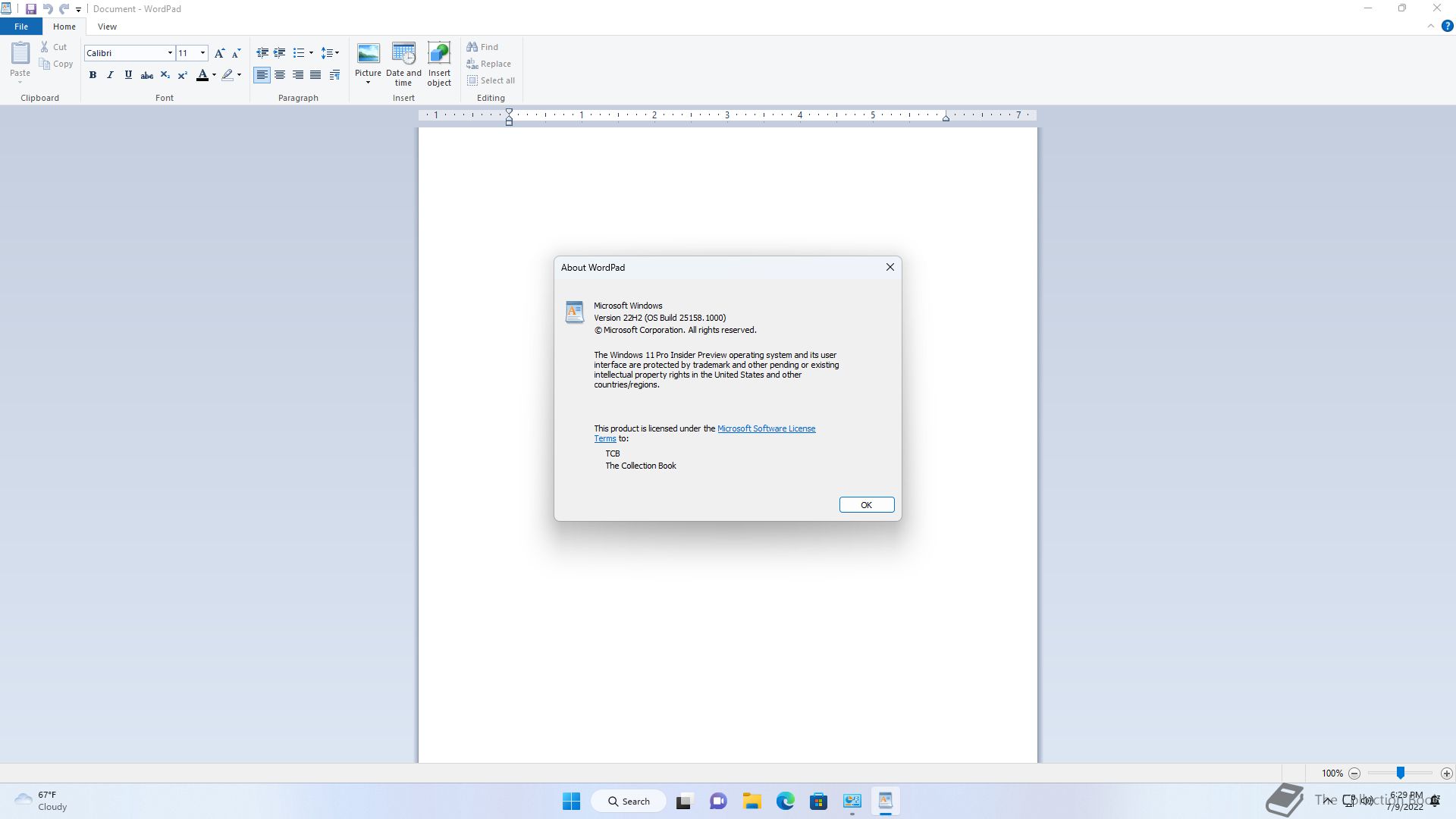The image size is (1456, 819).
Task: Click OK in About WordPad dialog
Action: (867, 505)
